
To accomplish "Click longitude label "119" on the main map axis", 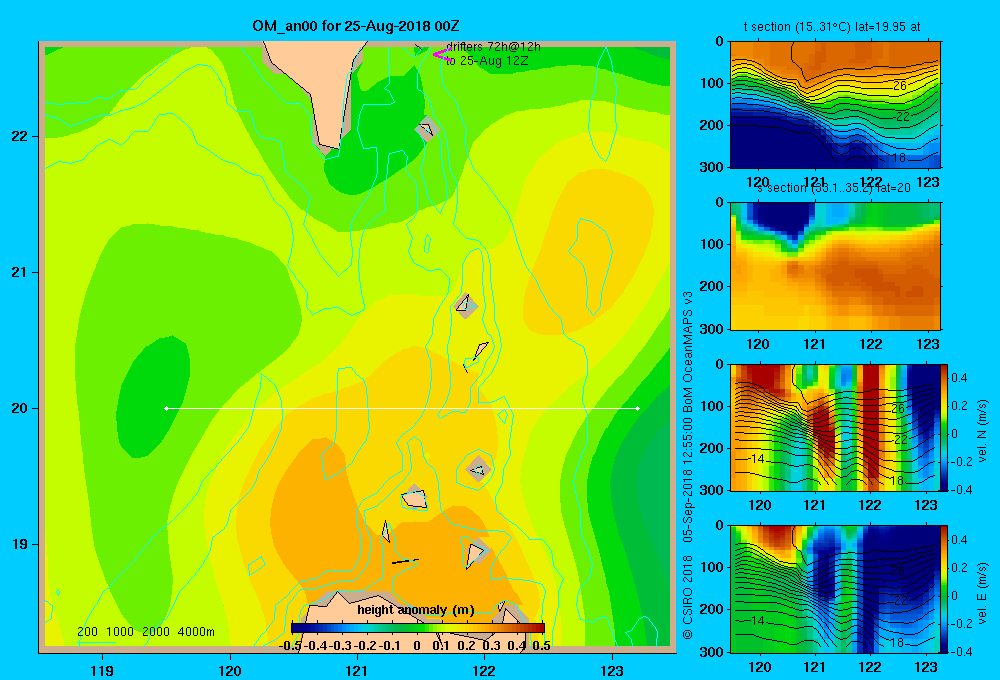I will point(103,670).
